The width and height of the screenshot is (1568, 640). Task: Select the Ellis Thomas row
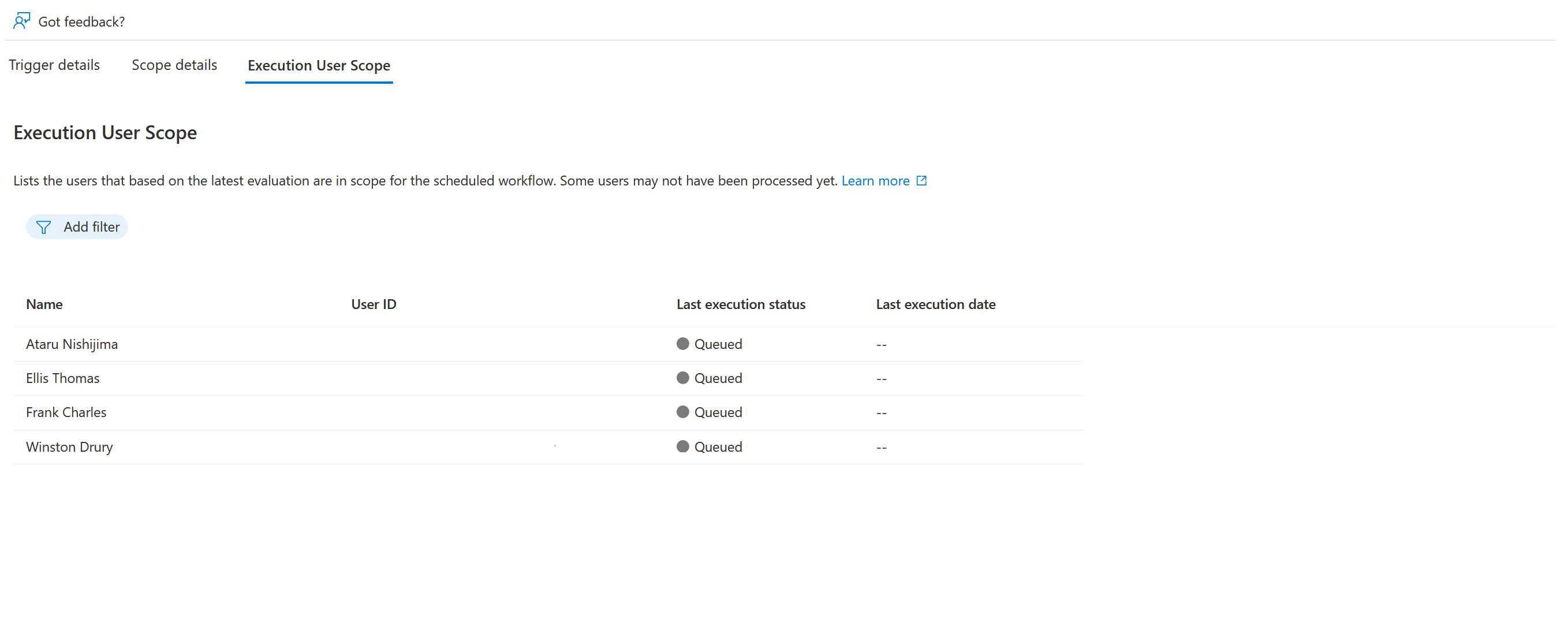(62, 378)
